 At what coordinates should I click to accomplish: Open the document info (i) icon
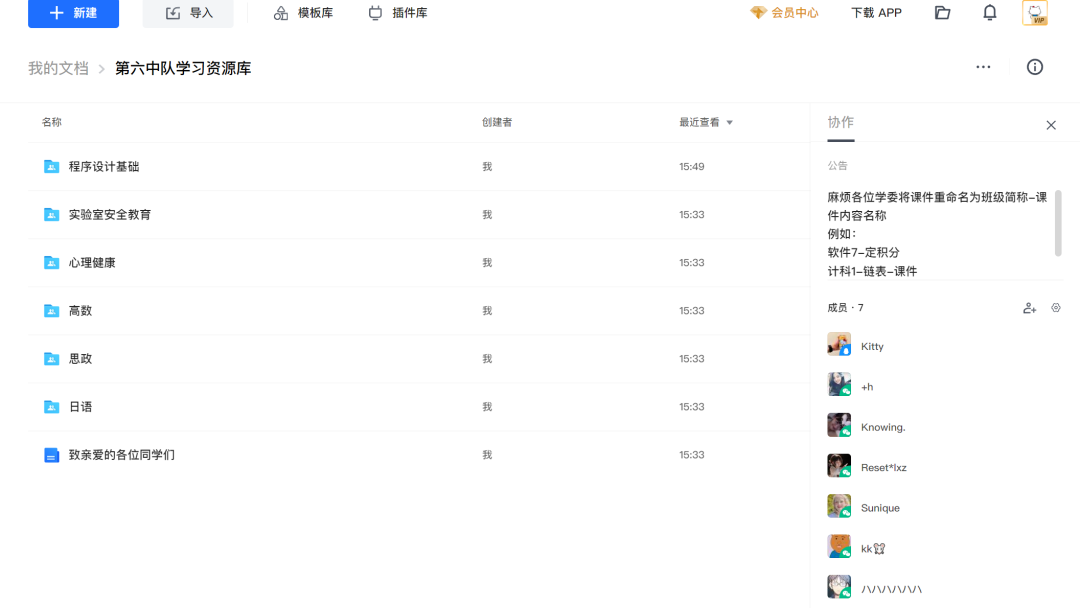pyautogui.click(x=1035, y=67)
